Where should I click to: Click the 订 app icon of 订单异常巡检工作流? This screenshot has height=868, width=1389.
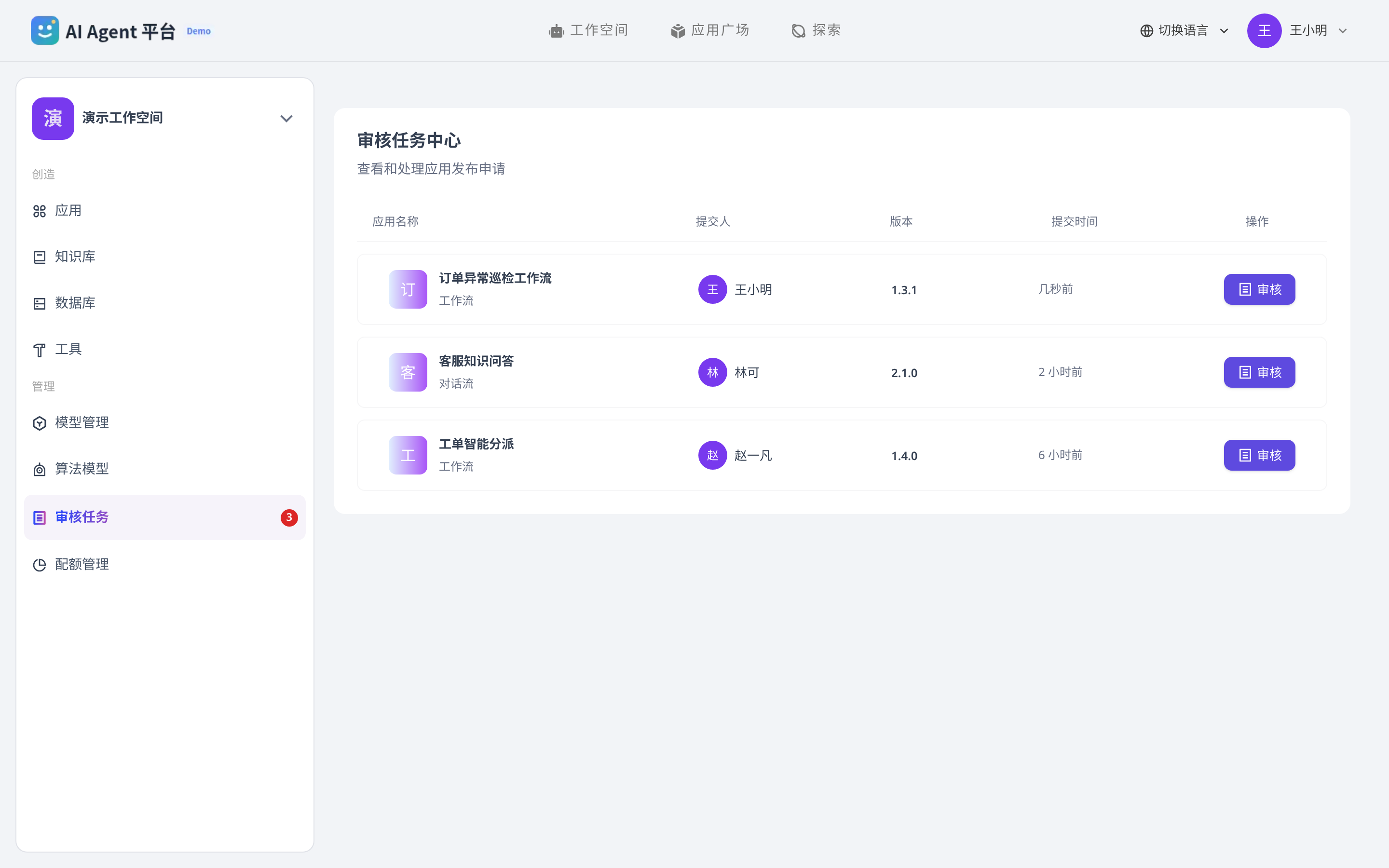408,289
